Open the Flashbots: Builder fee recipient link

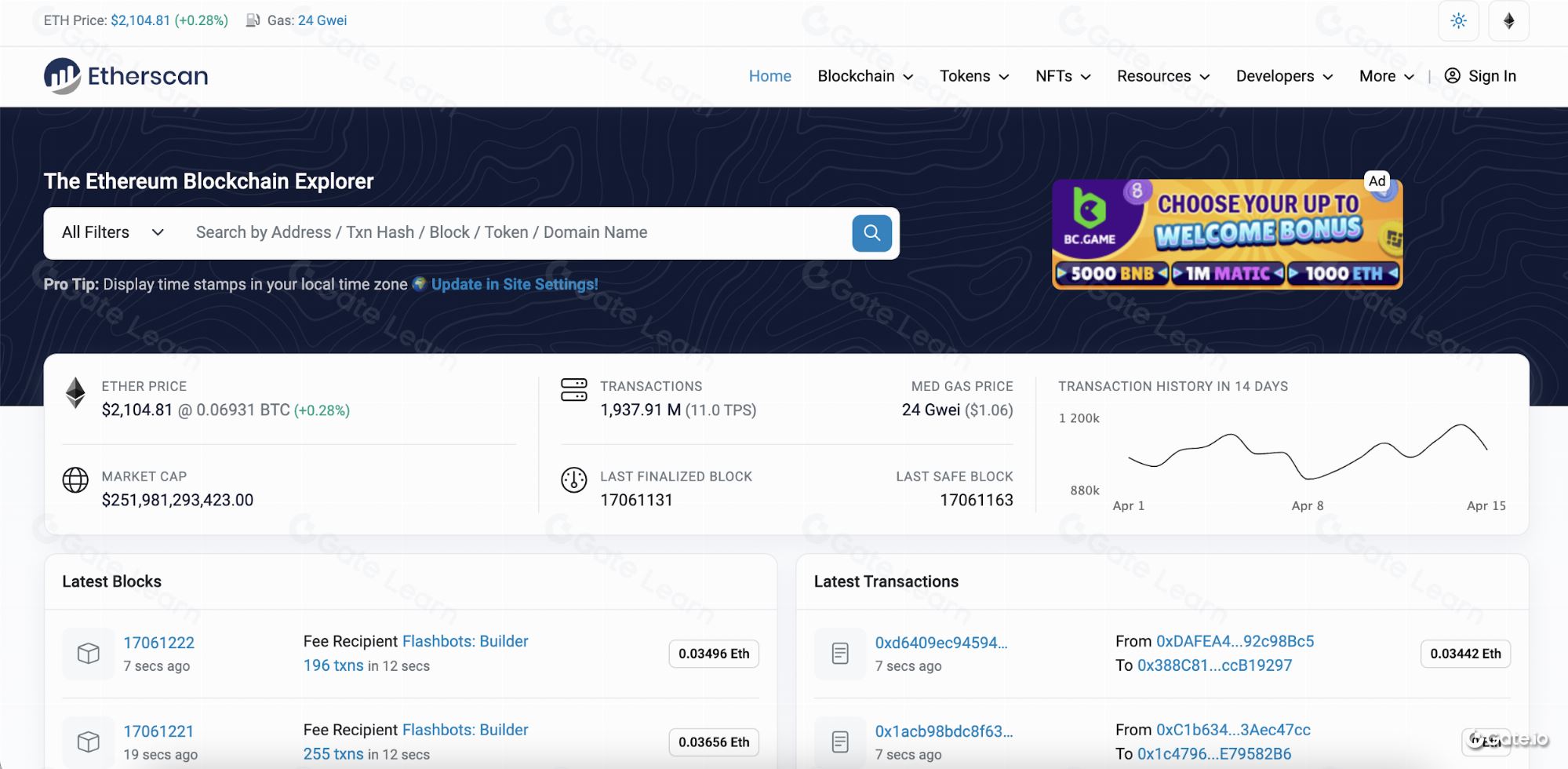pos(465,641)
